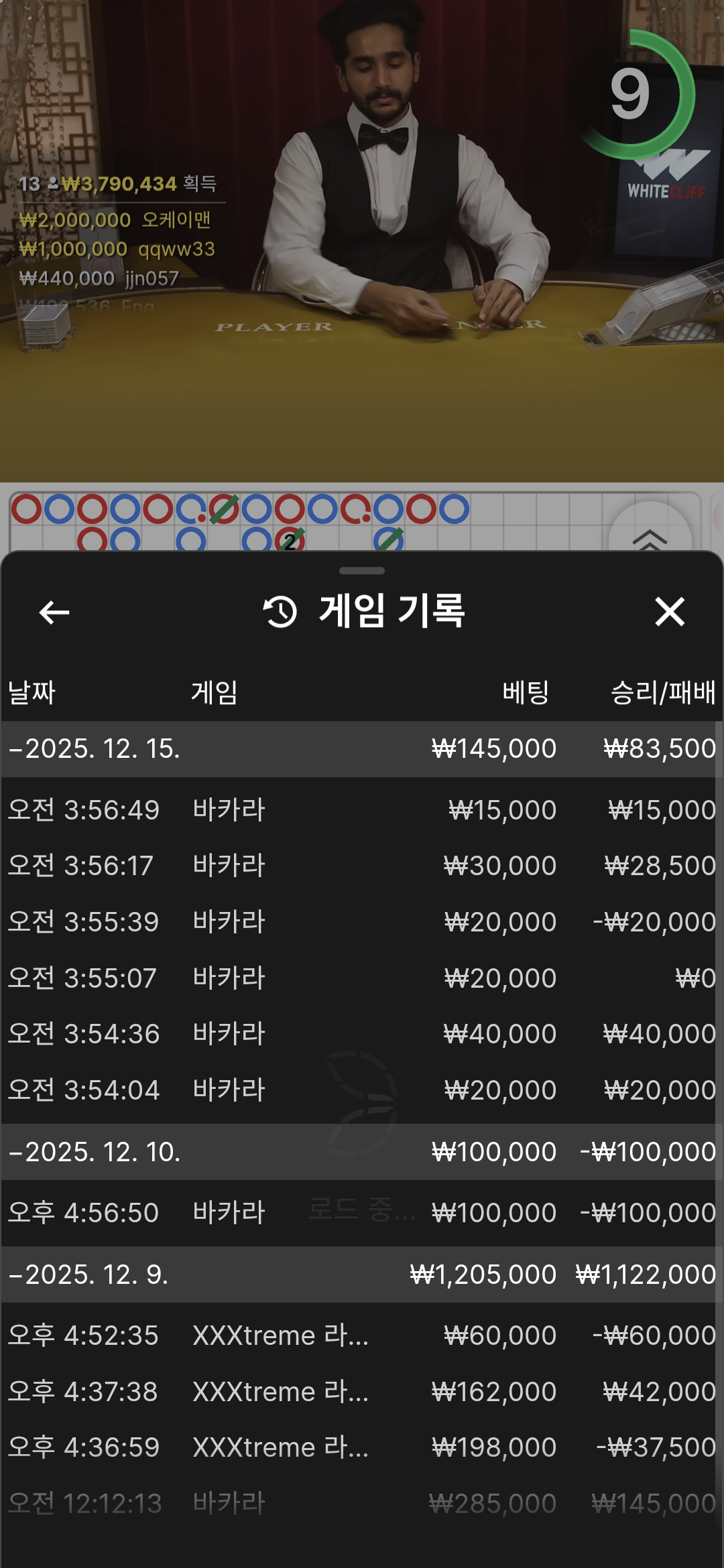724x1568 pixels.
Task: Click the countdown timer circle showing 9
Action: (x=630, y=94)
